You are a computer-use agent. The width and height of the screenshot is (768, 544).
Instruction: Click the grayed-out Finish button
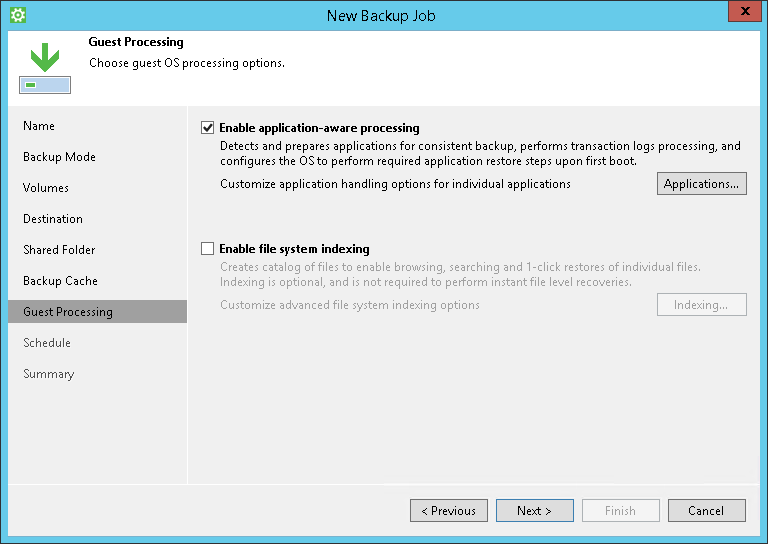pyautogui.click(x=621, y=511)
